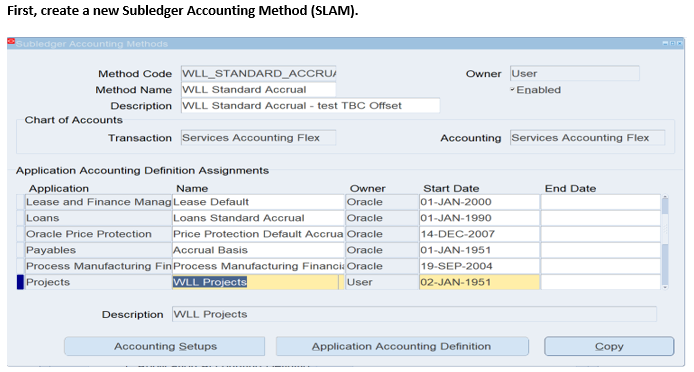
Task: Select the Loans application cell
Action: (x=98, y=218)
